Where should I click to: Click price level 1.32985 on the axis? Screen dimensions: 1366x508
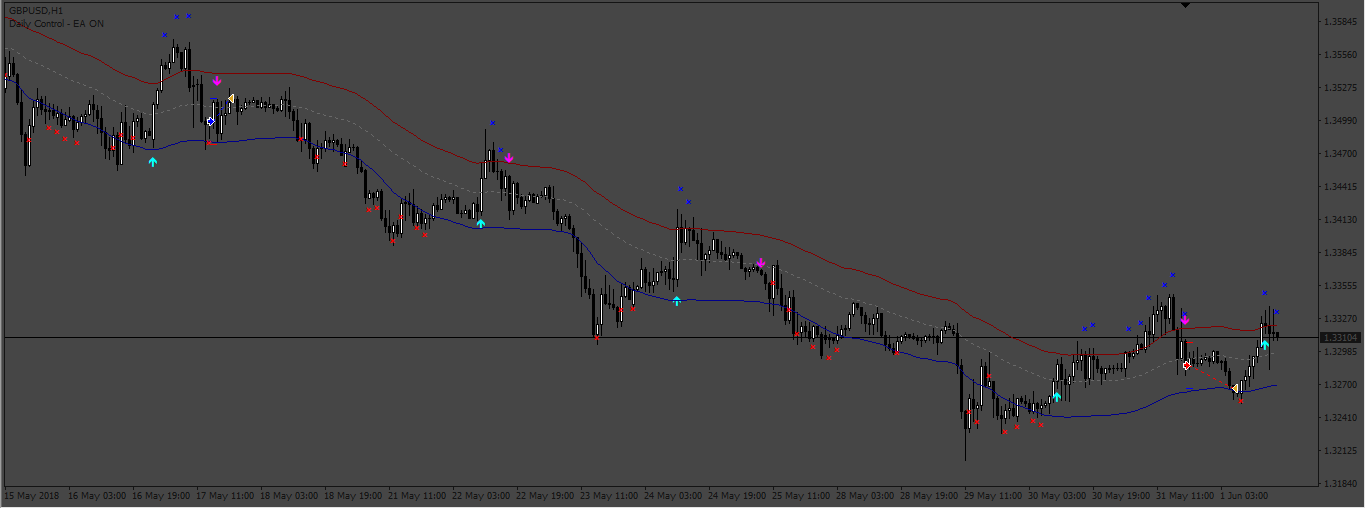(x=1339, y=351)
